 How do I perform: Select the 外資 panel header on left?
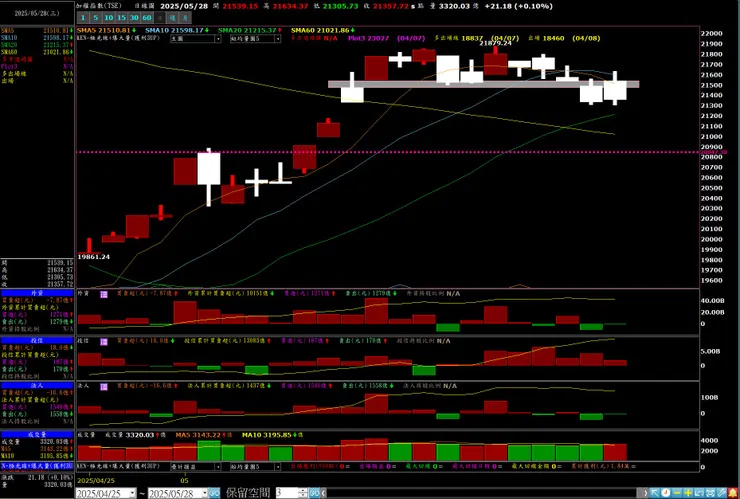[37, 293]
